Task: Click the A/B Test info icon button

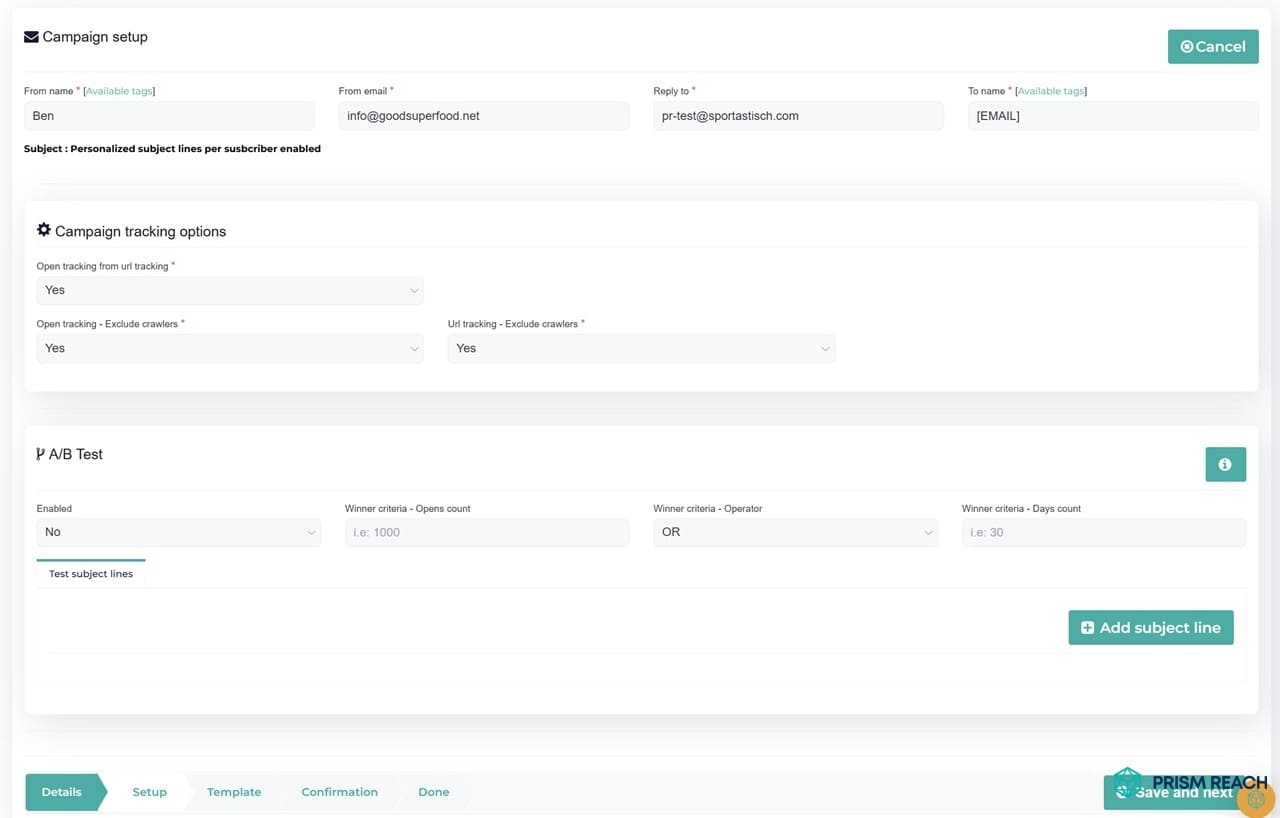Action: coord(1225,465)
